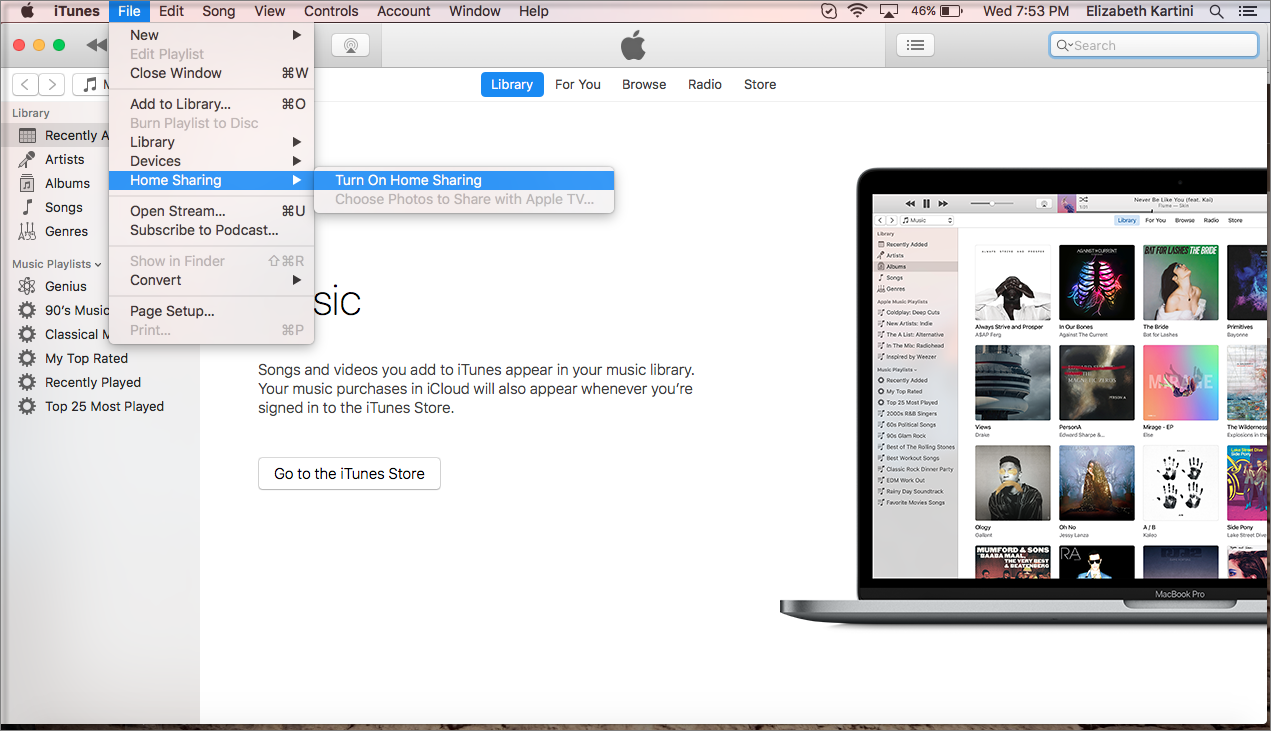Click the Search input field
This screenshot has width=1271, height=731.
coord(1154,45)
